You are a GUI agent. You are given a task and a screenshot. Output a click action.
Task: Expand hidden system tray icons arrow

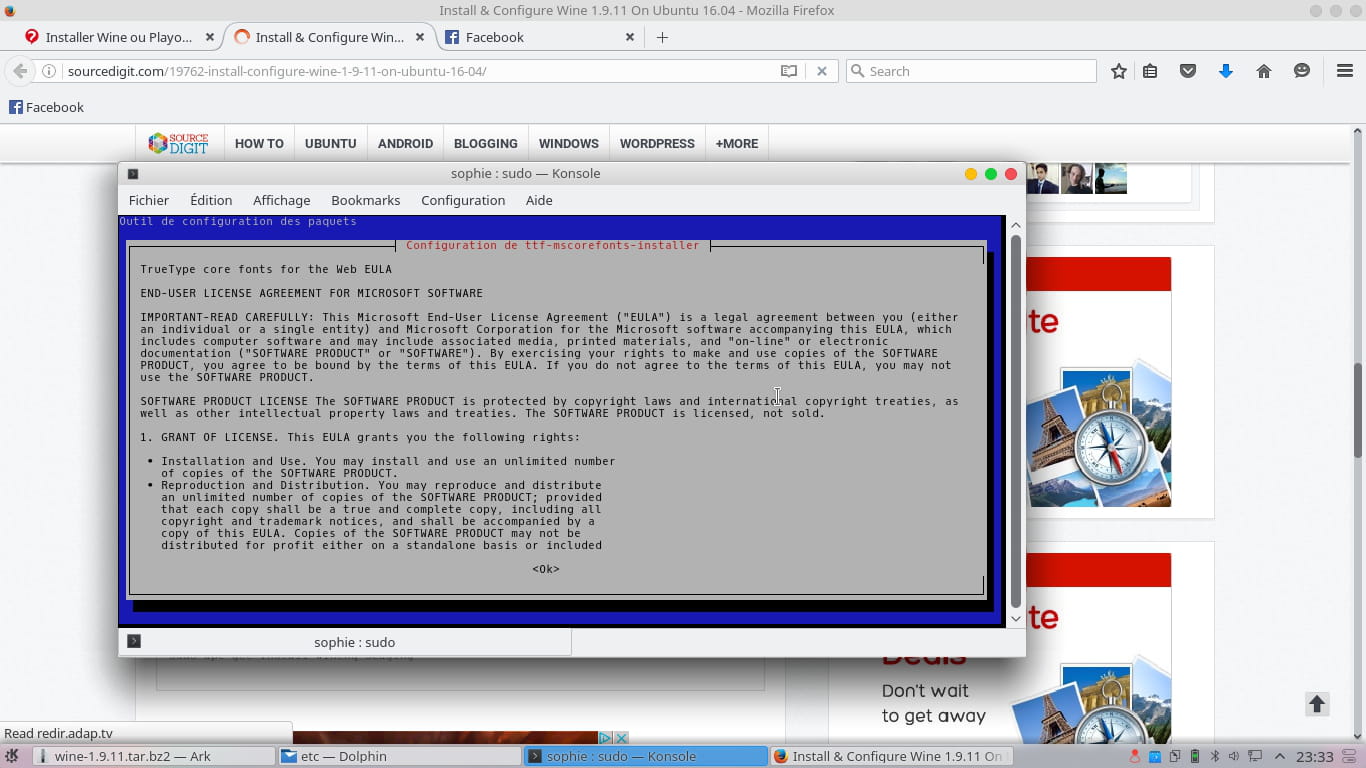[x=1279, y=756]
